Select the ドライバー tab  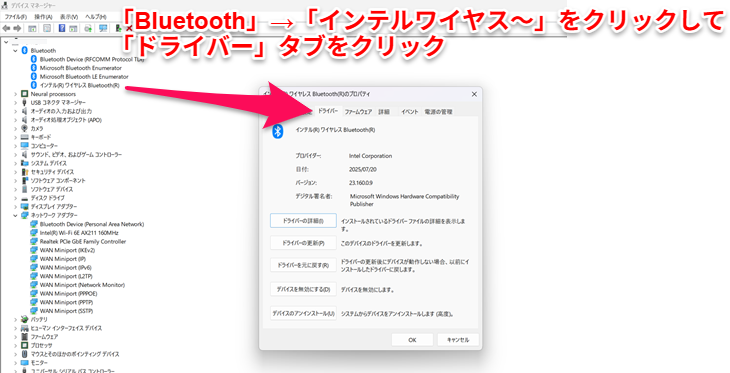[x=328, y=111]
